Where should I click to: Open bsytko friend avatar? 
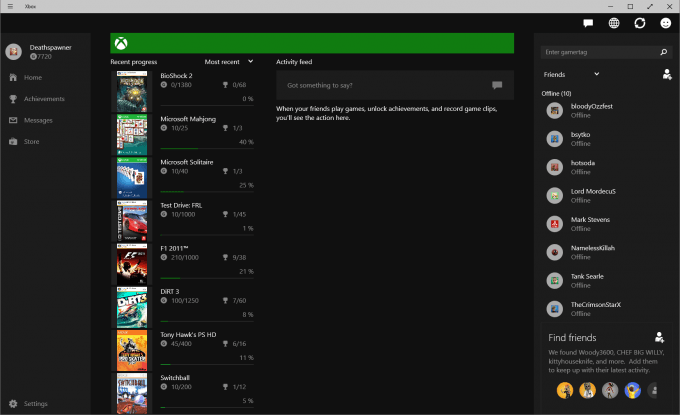[554, 139]
